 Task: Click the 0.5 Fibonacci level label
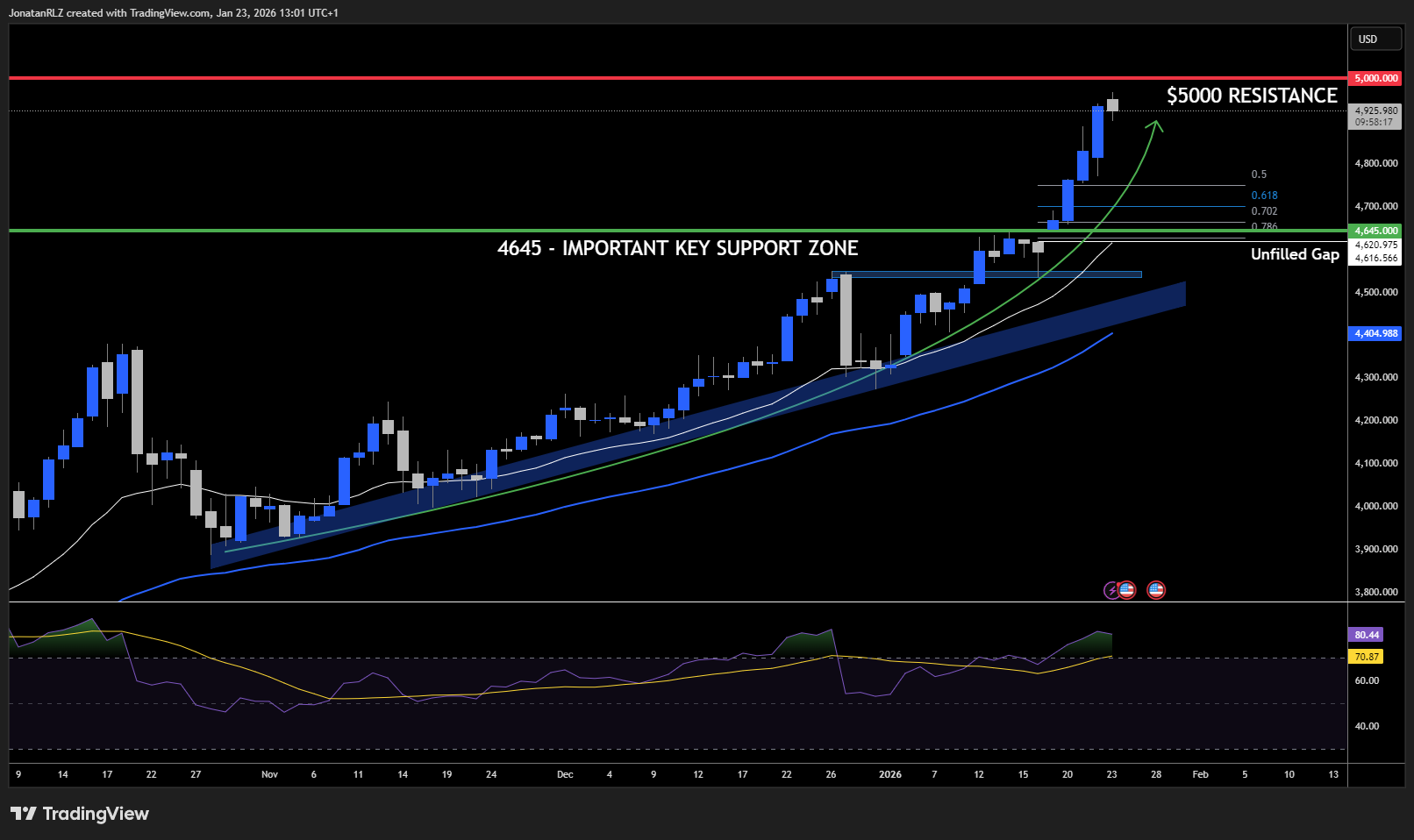pyautogui.click(x=1259, y=174)
